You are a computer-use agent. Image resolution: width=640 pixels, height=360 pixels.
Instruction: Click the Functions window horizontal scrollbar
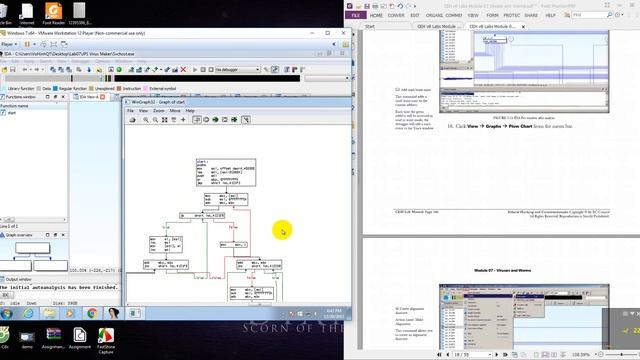tap(33, 220)
